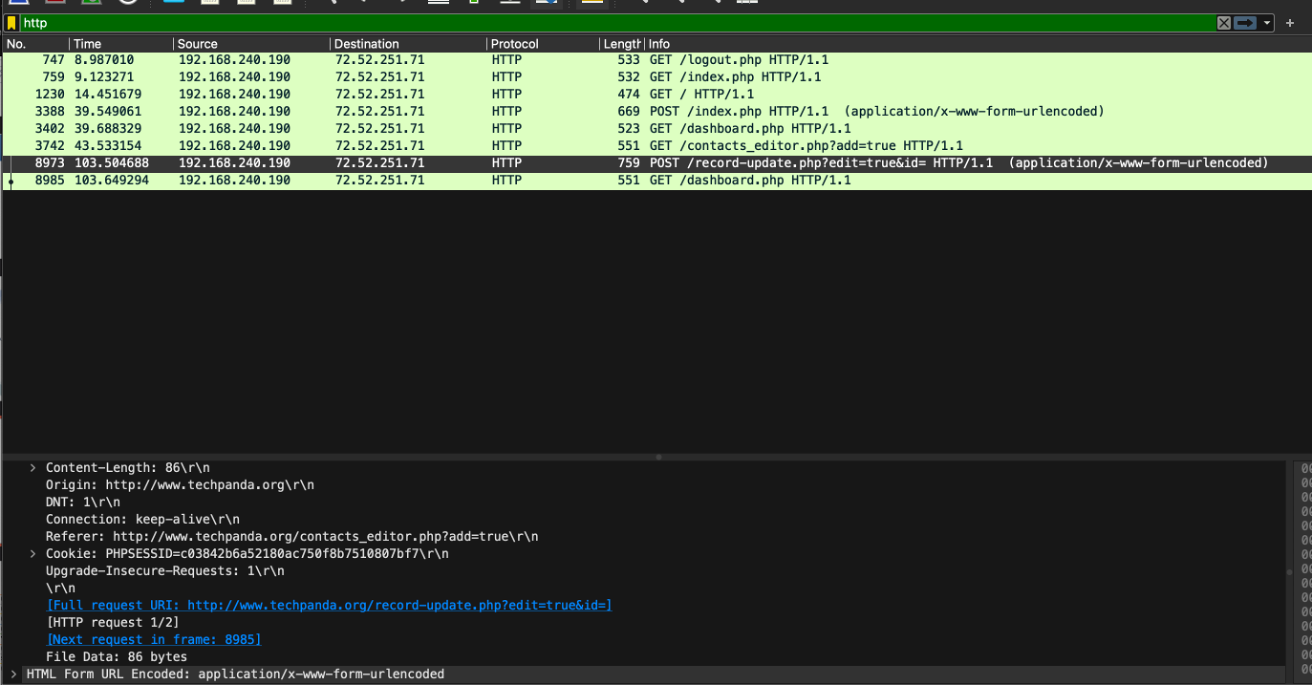
Task: Select Connection: keep-alive header line
Action: (x=143, y=519)
